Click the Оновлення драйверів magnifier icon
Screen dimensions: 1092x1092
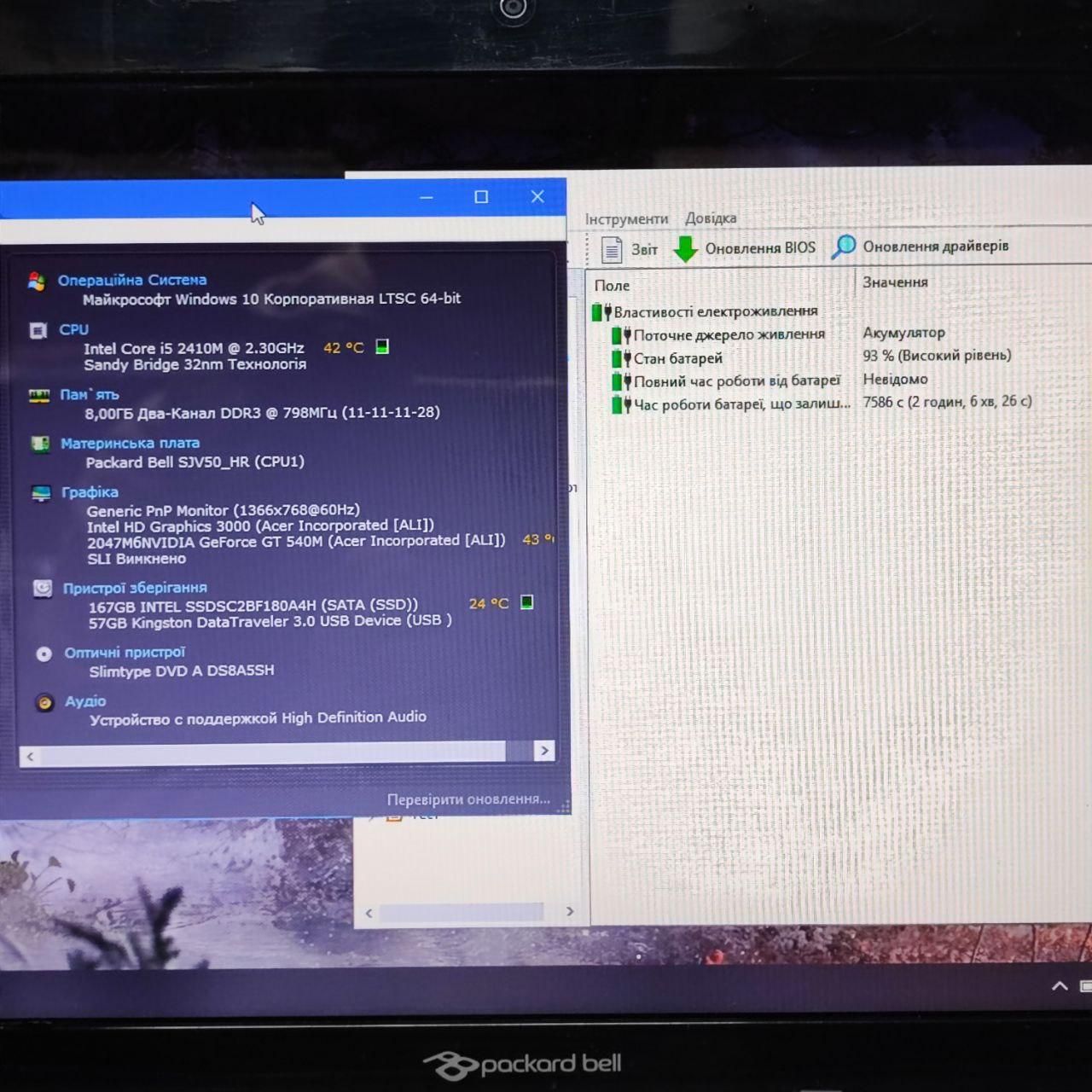pos(843,247)
